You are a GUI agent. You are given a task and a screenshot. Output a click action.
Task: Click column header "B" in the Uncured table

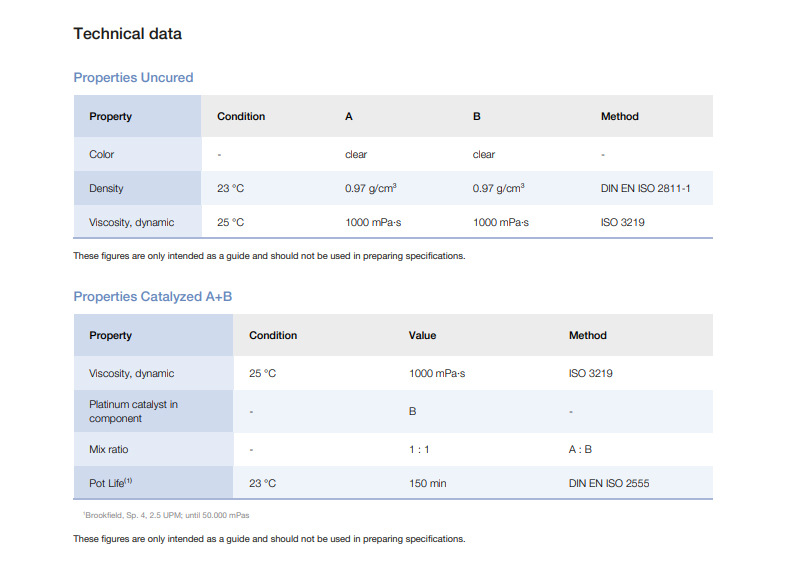click(477, 117)
